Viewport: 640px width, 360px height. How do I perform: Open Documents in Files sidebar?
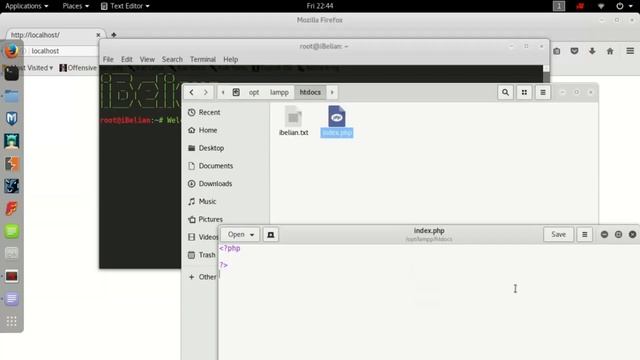coord(225,166)
